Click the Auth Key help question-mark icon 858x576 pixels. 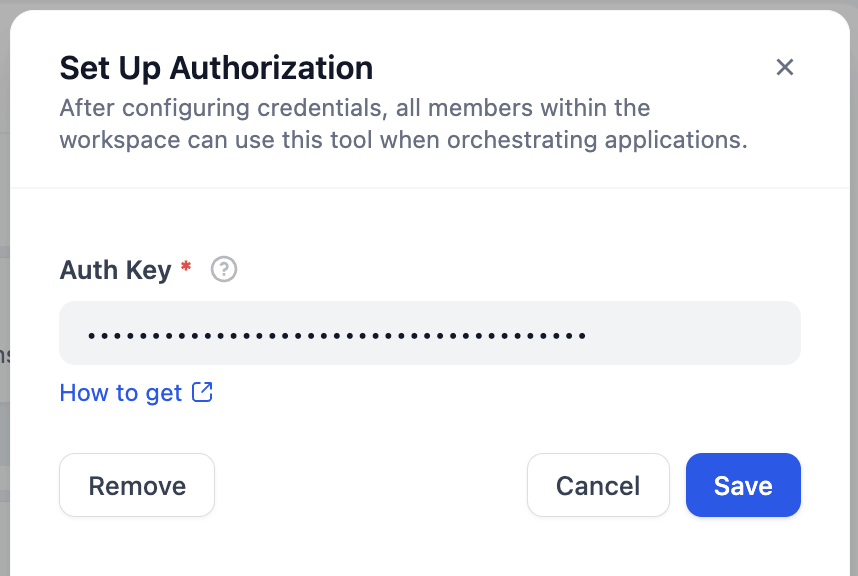tap(225, 269)
